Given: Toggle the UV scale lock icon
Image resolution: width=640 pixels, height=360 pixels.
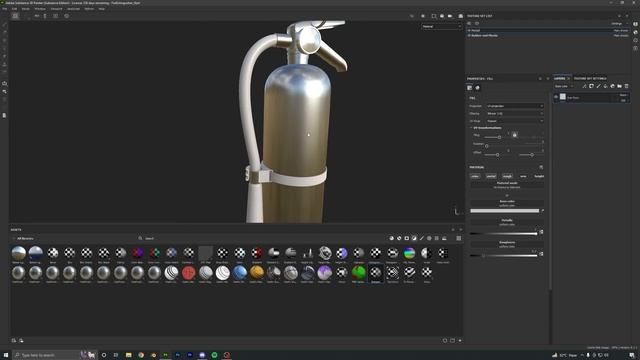Looking at the screenshot, I should tap(515, 135).
